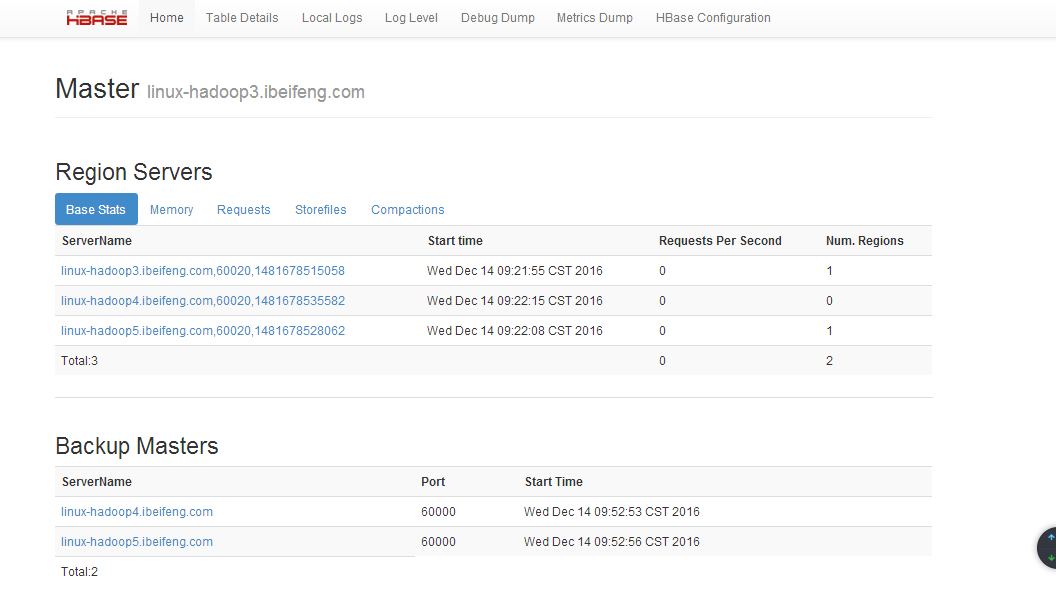This screenshot has height=589, width=1056.
Task: Select the Base Stats tab
Action: (x=96, y=209)
